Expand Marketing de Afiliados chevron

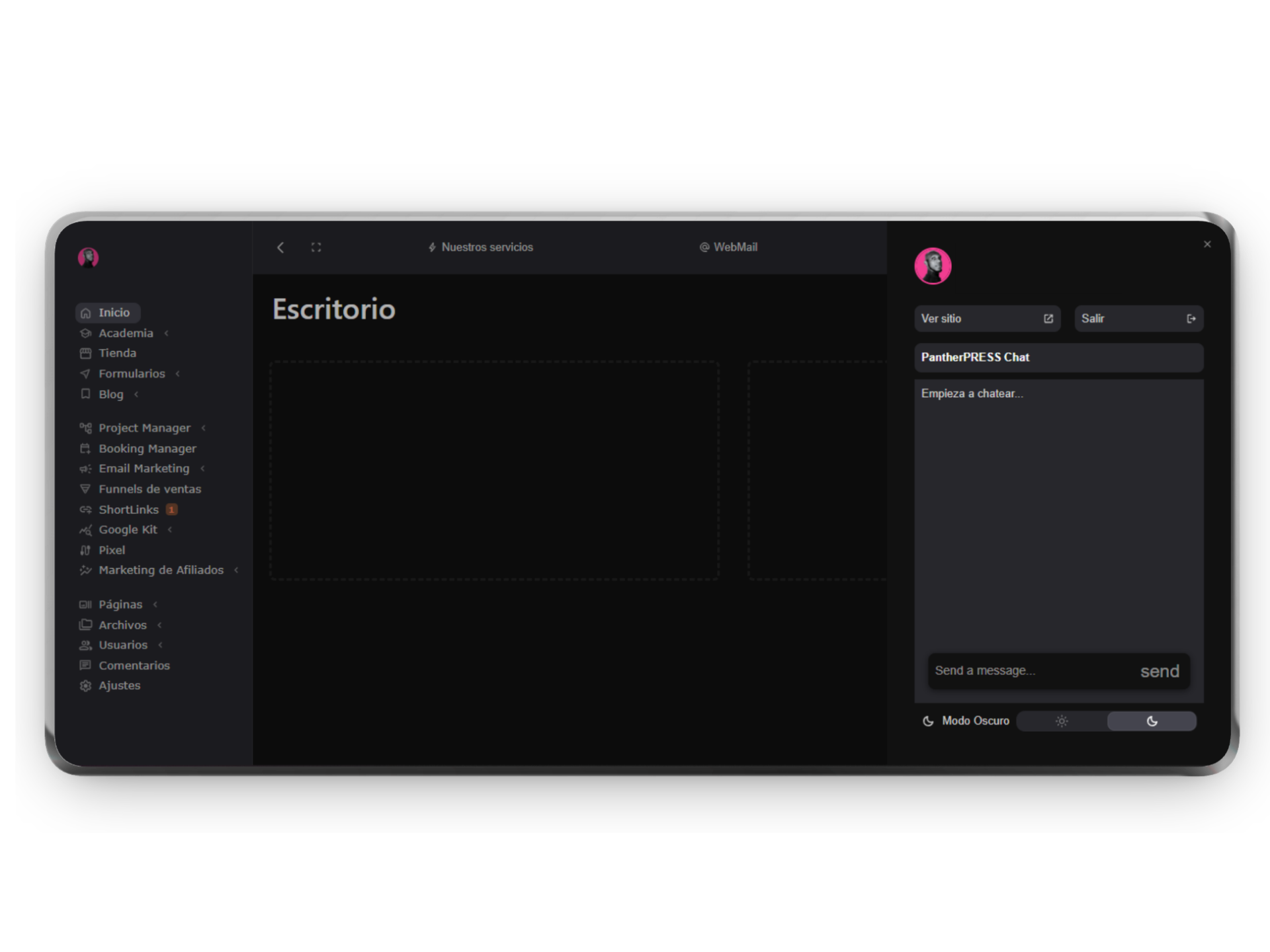[236, 570]
